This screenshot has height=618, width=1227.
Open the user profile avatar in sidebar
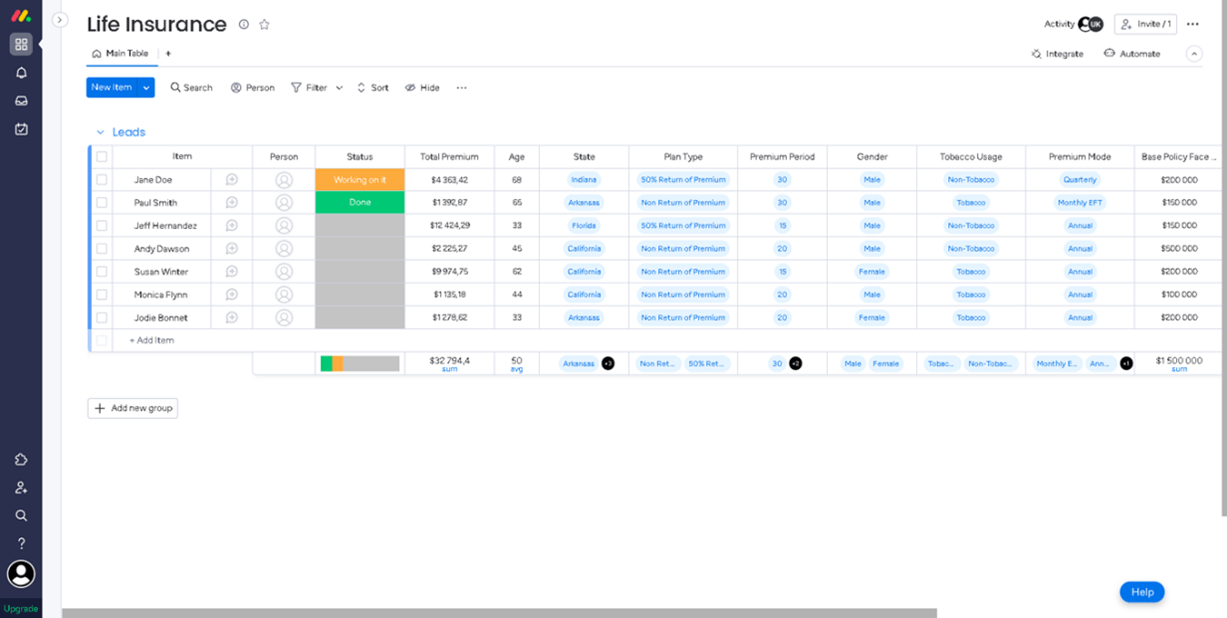[21, 573]
